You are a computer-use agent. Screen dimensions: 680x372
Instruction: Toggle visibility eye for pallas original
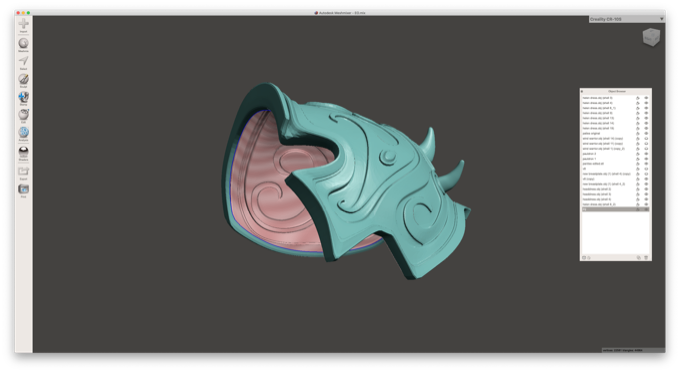(646, 133)
